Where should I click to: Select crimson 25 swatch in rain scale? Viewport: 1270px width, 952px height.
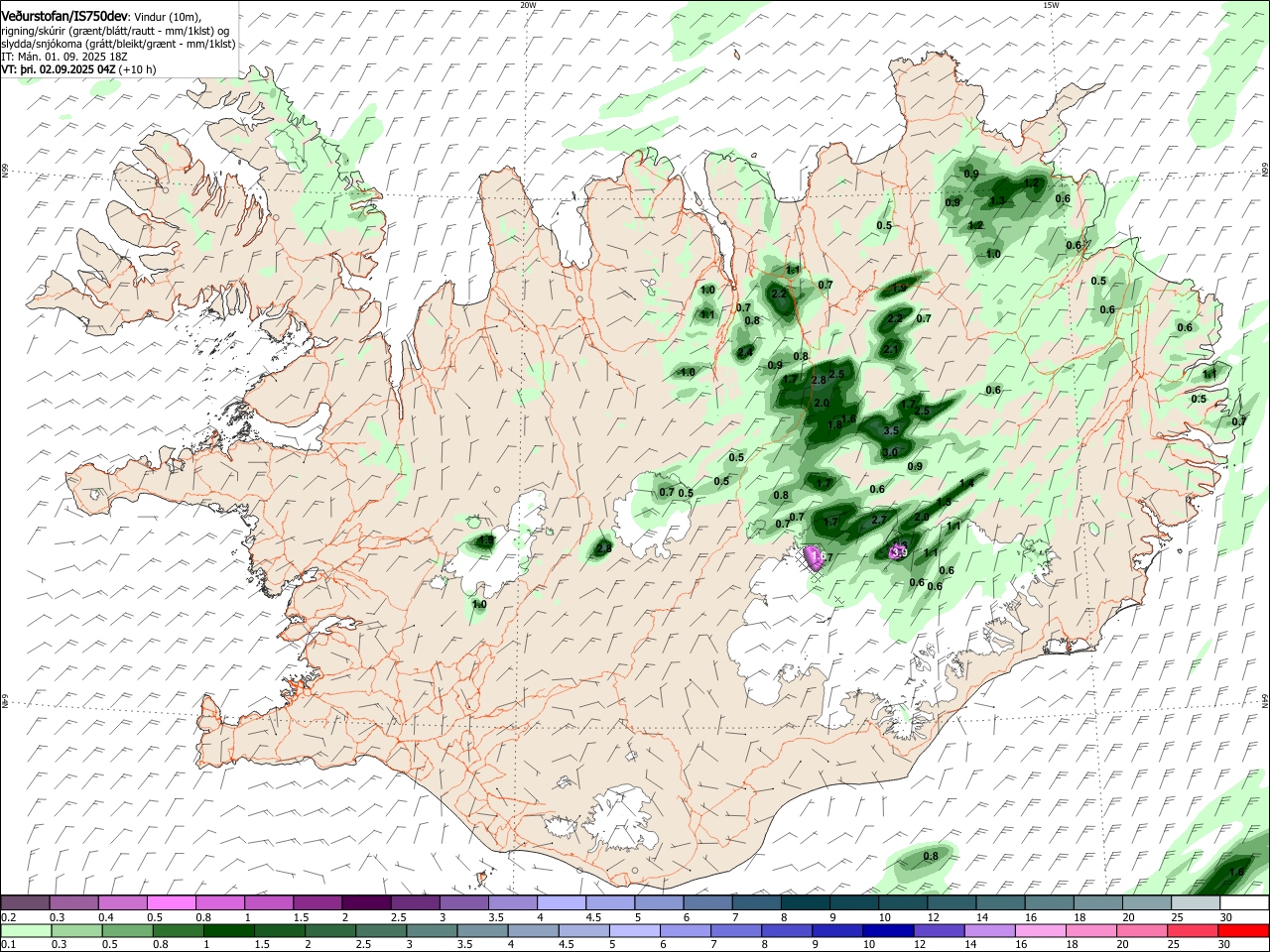coord(1192,930)
